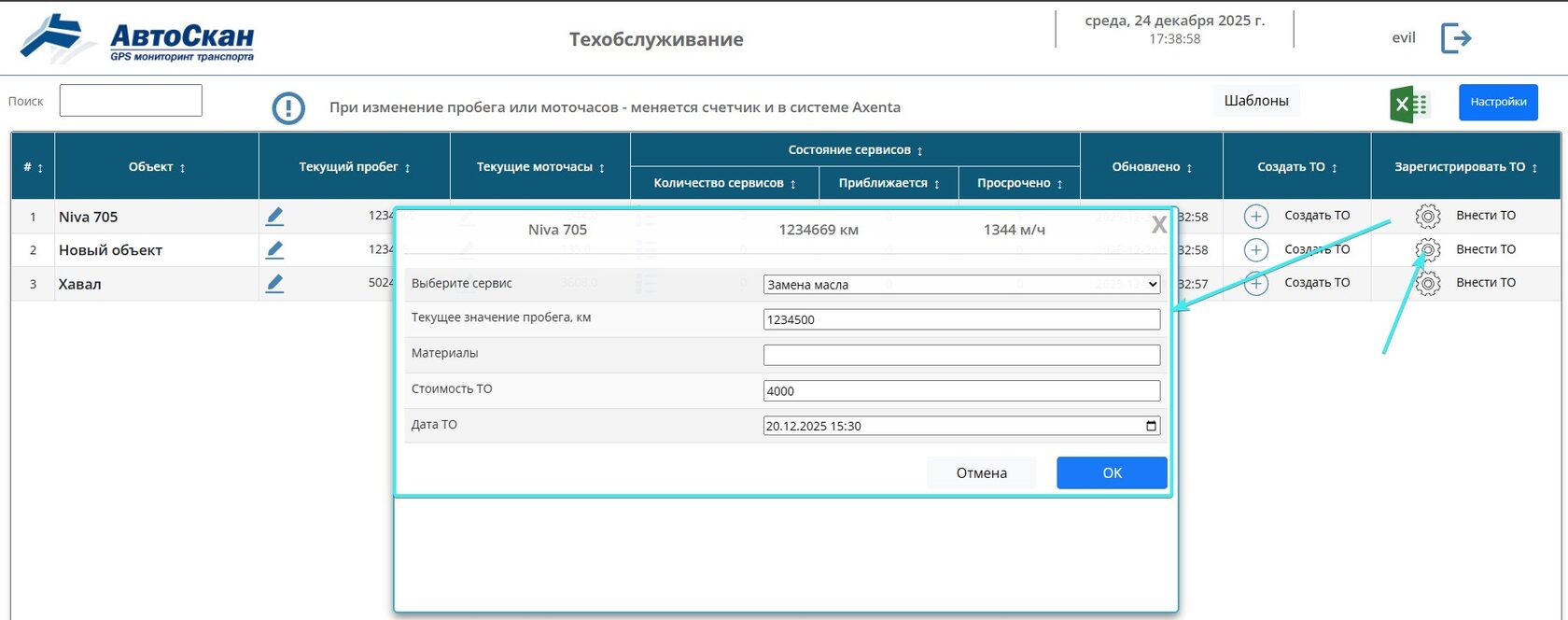Open Шаблоны templates
Screen dimensions: 1568x620
[1256, 101]
